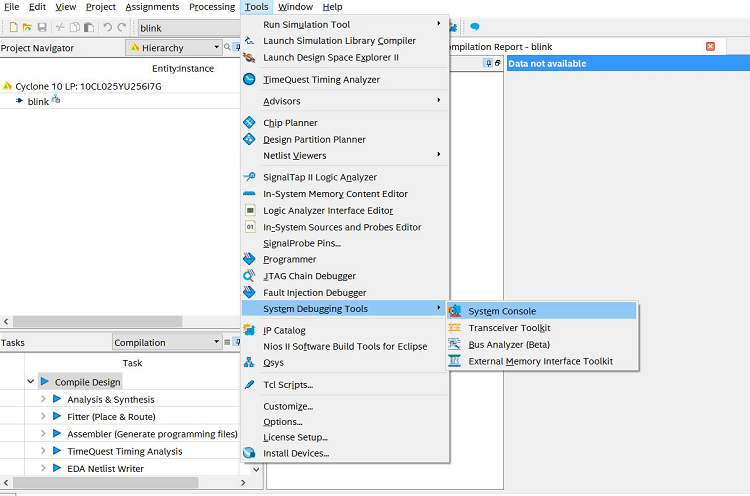Click the Open folder toolbar icon
The height and width of the screenshot is (496, 750).
[27, 27]
